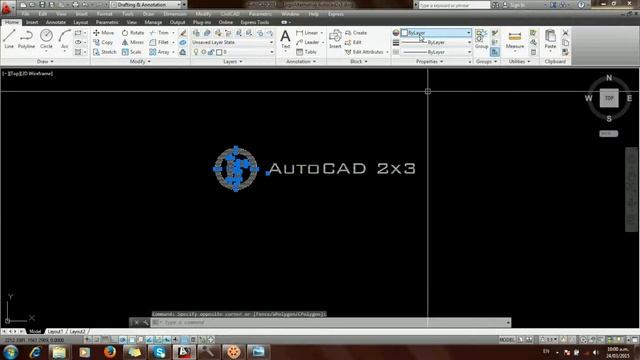Switch to the Output ribbon tab
The height and width of the screenshot is (360, 640).
tap(177, 22)
